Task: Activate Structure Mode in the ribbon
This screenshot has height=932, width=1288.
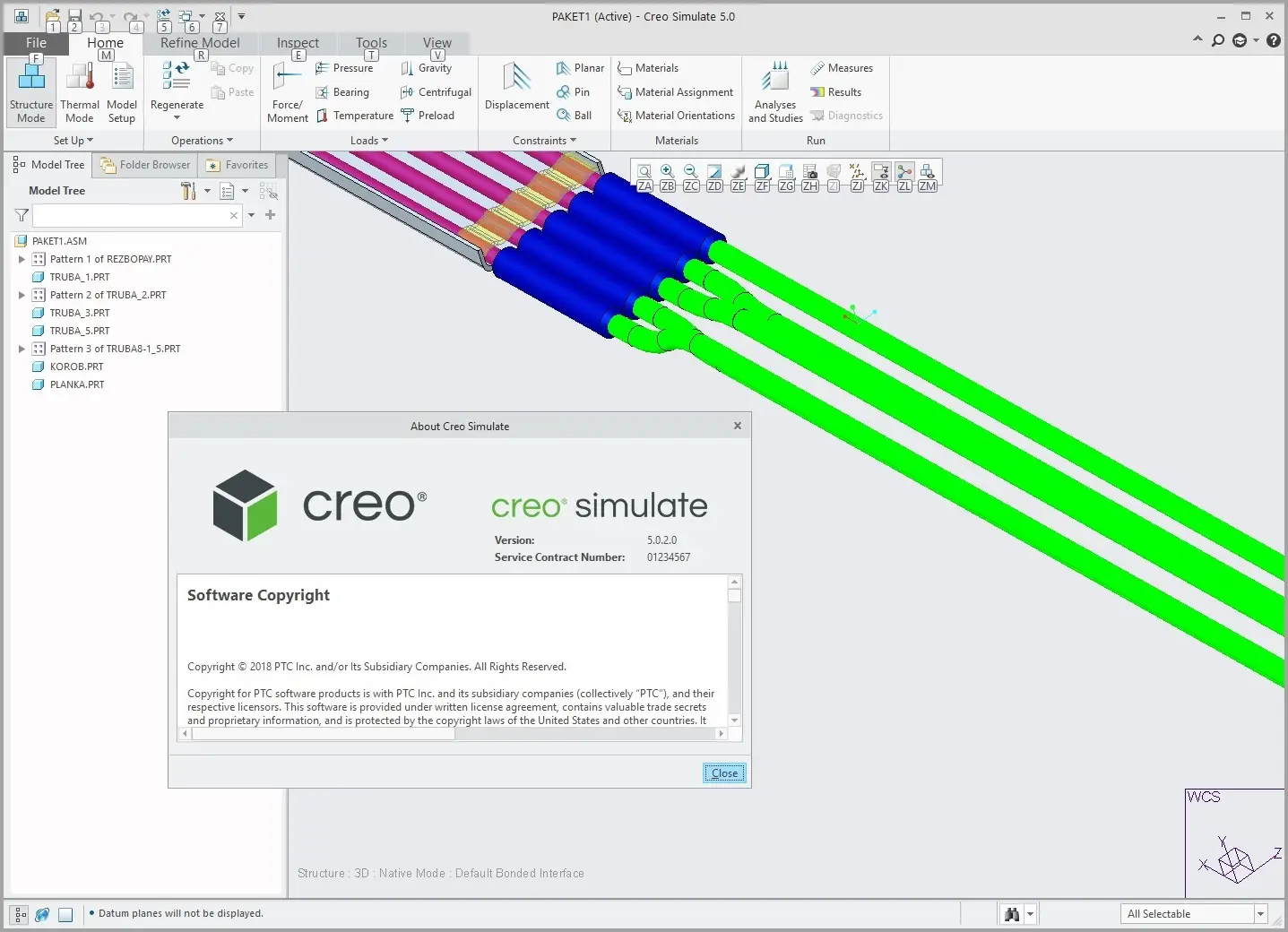Action: pos(31,93)
